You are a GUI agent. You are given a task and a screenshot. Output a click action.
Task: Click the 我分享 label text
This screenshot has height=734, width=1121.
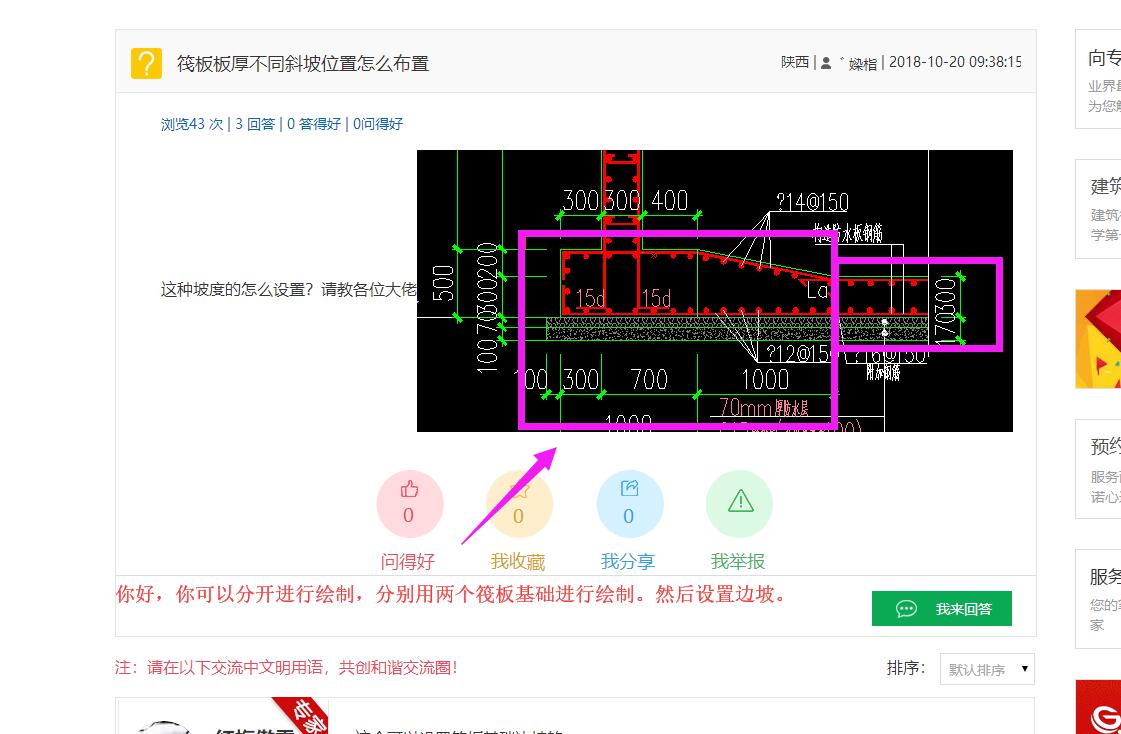pos(628,562)
